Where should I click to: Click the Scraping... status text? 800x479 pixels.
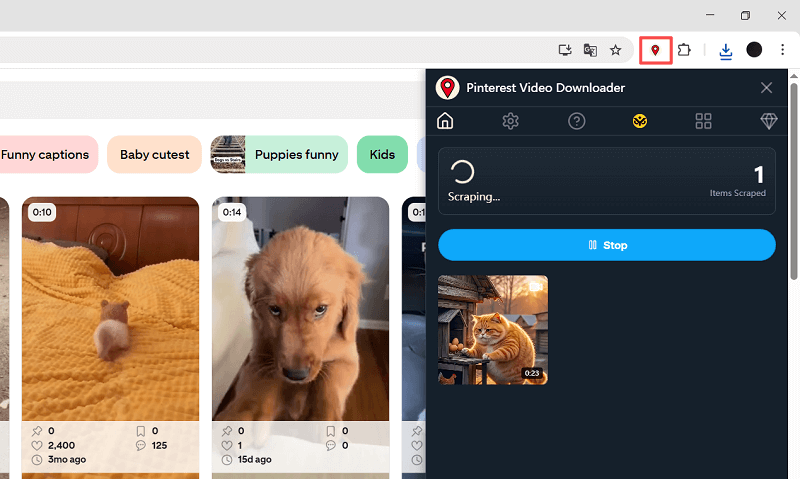tap(474, 196)
